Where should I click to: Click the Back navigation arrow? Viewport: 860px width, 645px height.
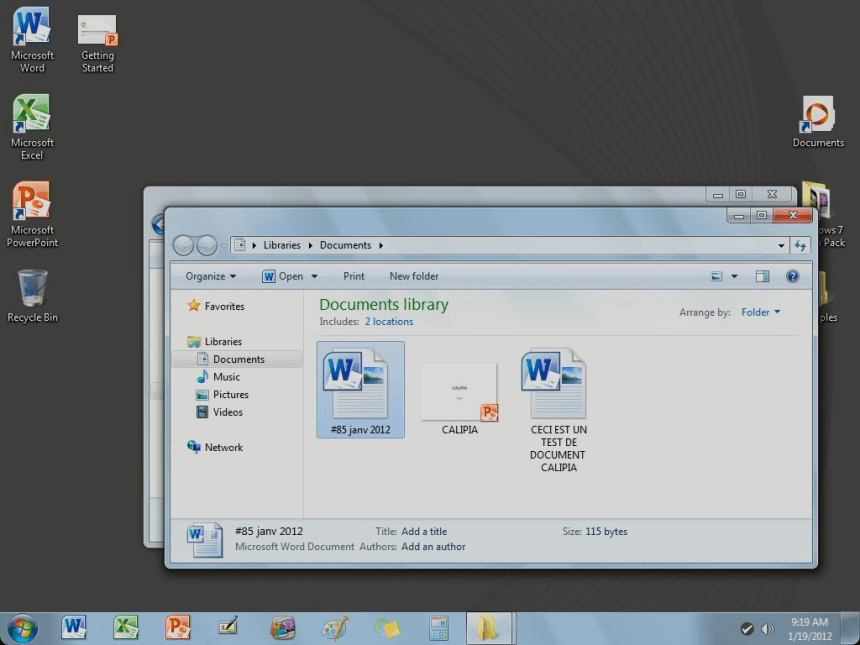(183, 245)
